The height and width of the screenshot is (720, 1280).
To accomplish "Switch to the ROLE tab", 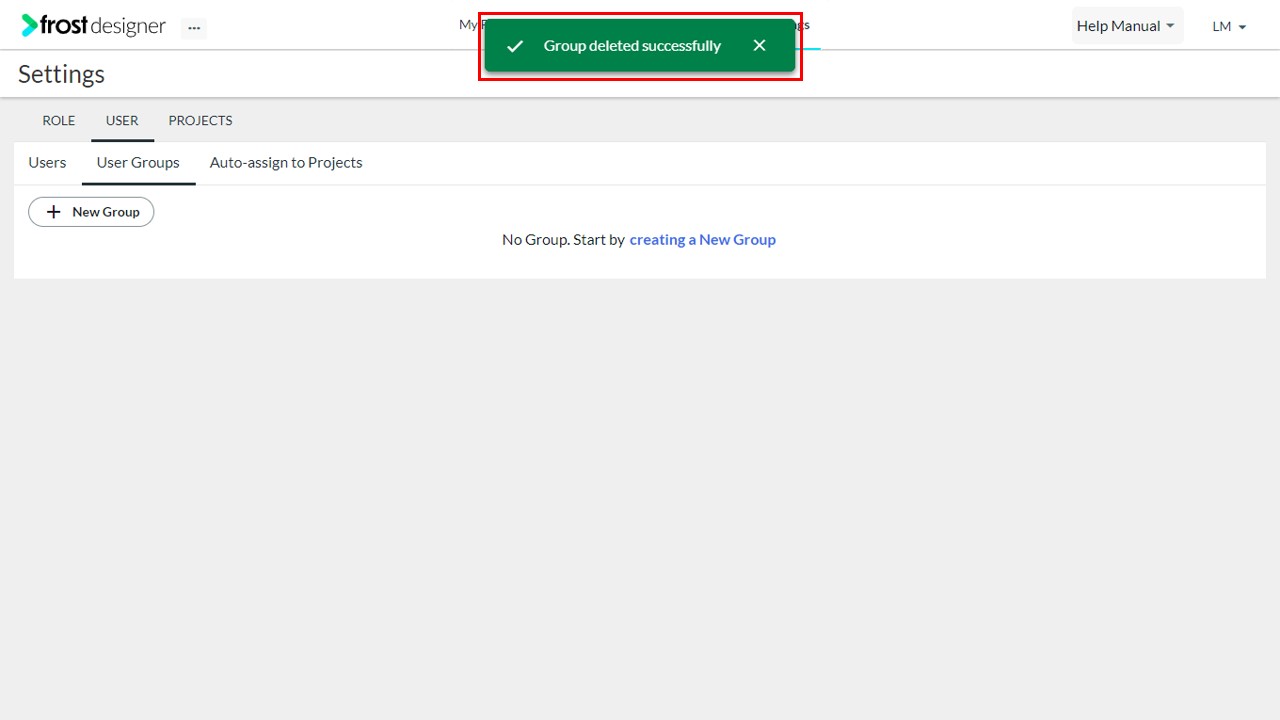I will 59,120.
